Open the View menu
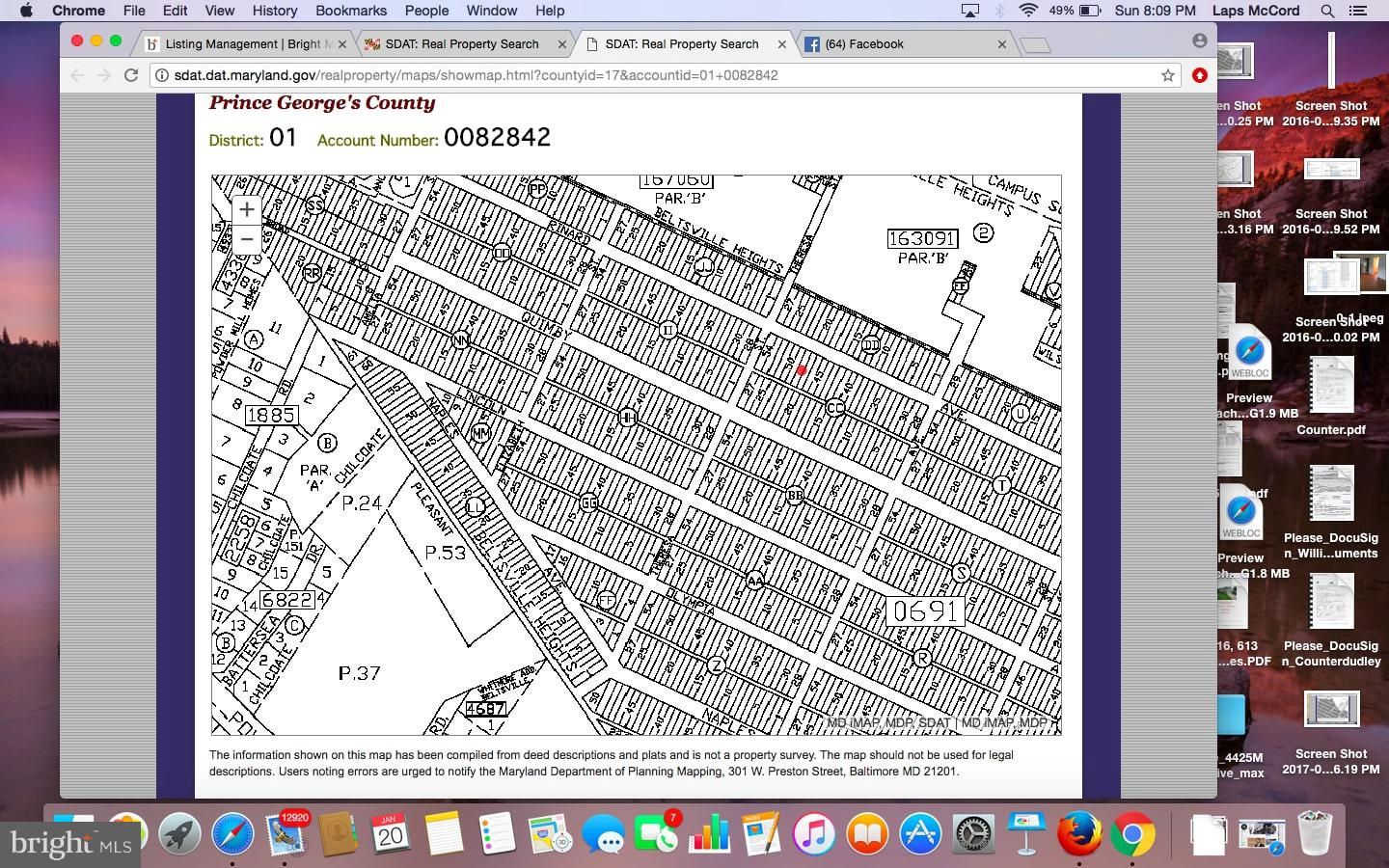The width and height of the screenshot is (1389, 868). pos(219,11)
